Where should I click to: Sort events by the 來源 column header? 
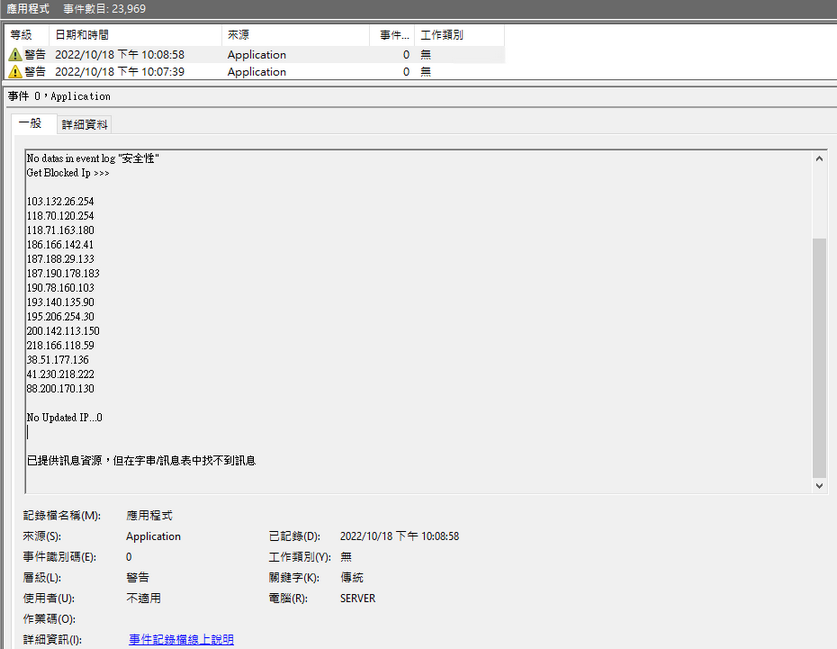(240, 33)
